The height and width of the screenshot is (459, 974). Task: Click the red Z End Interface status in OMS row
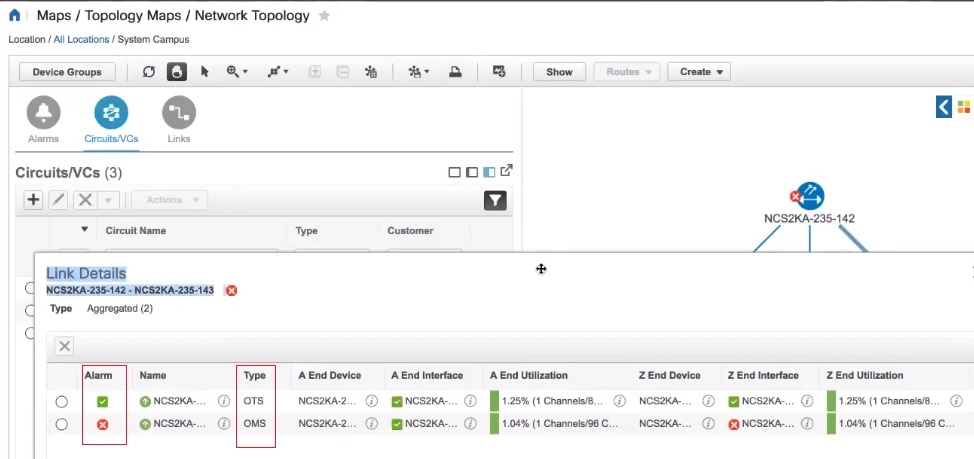point(734,425)
